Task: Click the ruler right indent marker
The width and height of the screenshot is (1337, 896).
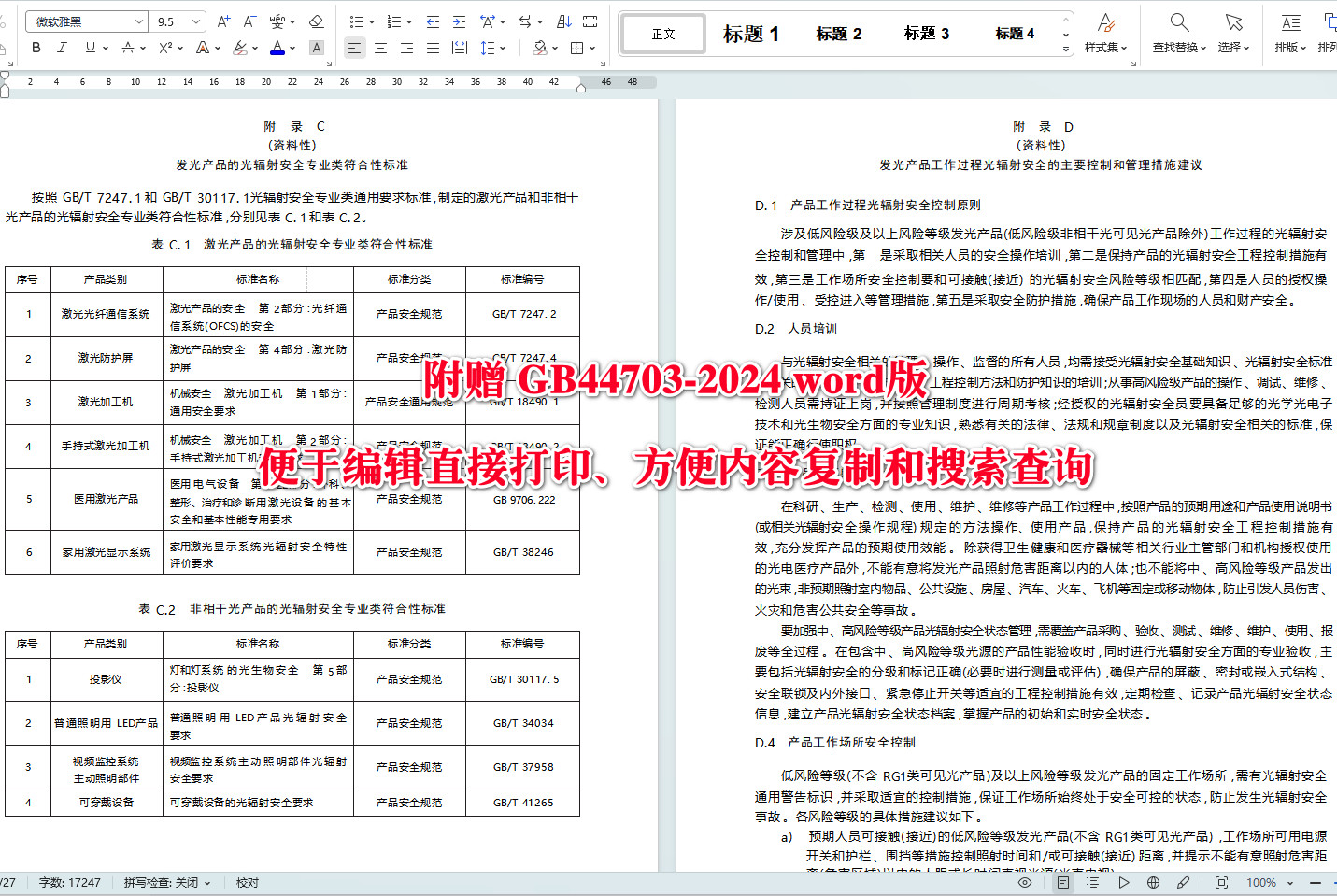Action: (x=581, y=88)
